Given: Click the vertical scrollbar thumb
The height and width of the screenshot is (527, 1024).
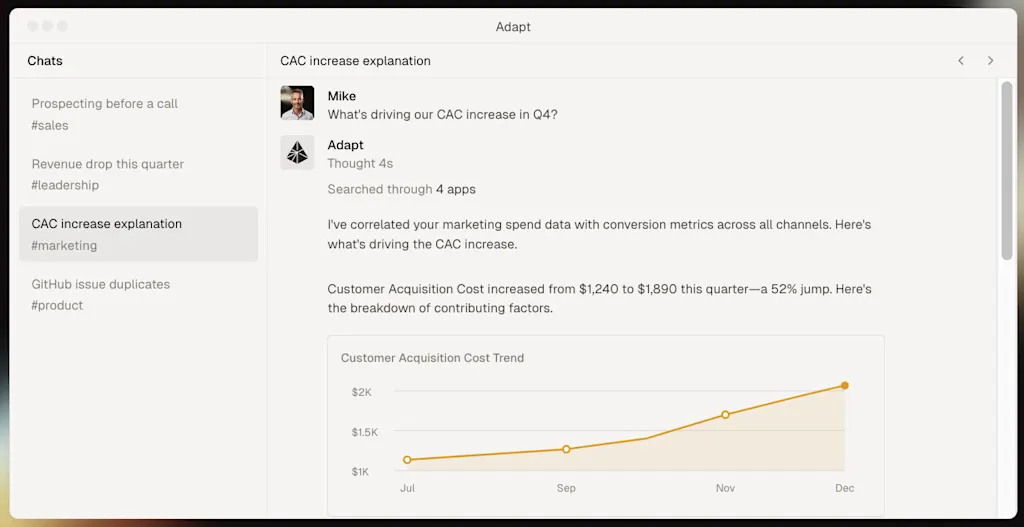Looking at the screenshot, I should [1006, 170].
